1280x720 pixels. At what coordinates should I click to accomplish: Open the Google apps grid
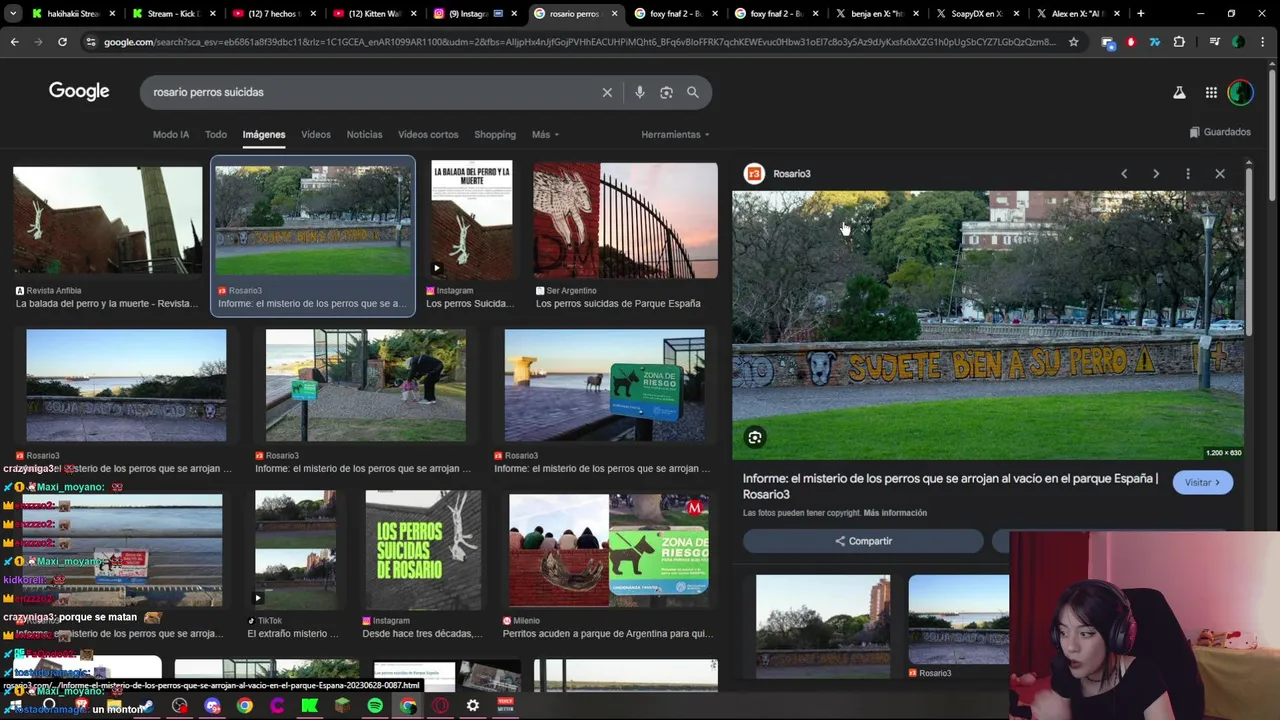(1211, 92)
